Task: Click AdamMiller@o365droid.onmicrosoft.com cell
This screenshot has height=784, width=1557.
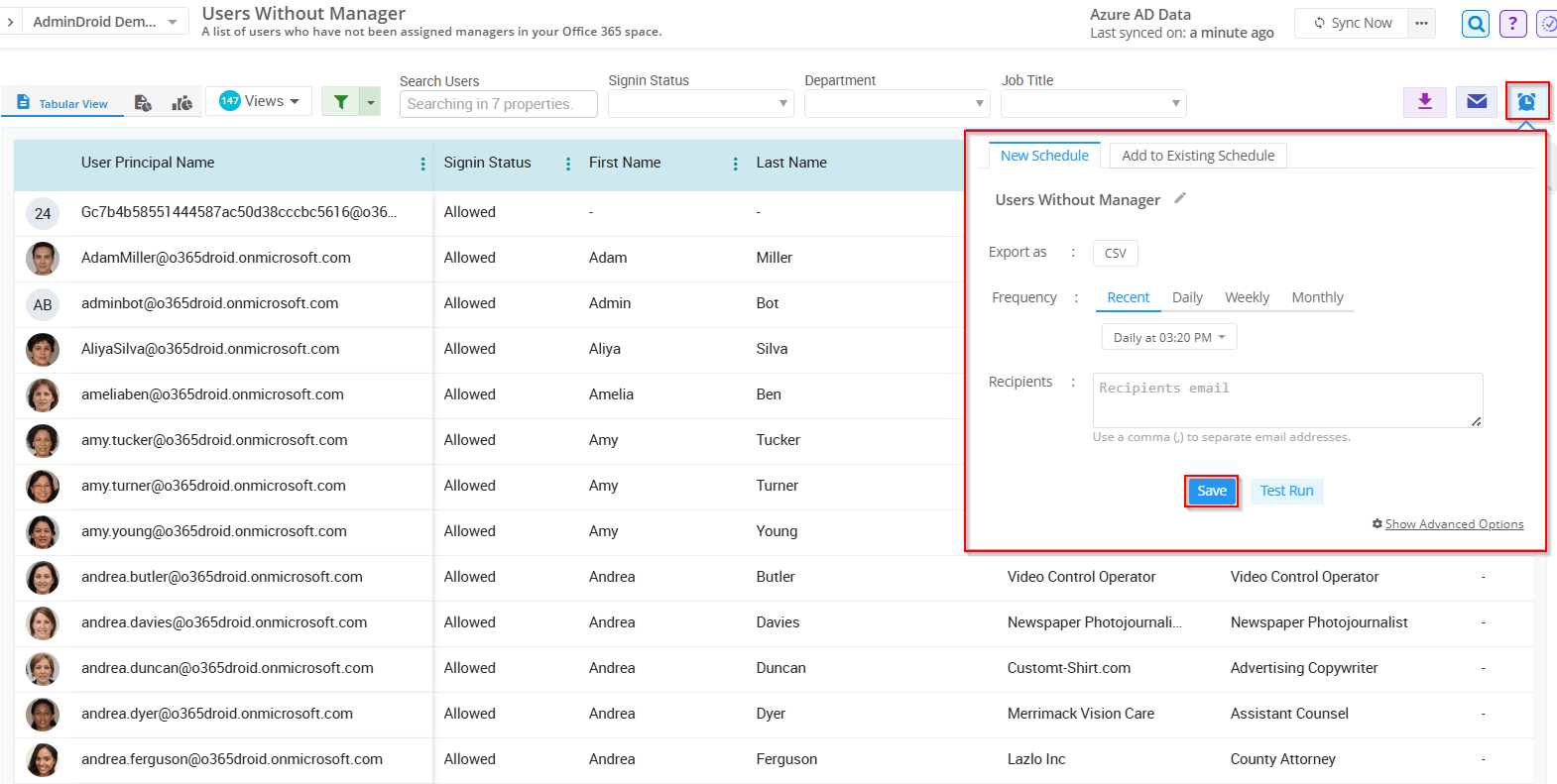Action: coord(216,258)
